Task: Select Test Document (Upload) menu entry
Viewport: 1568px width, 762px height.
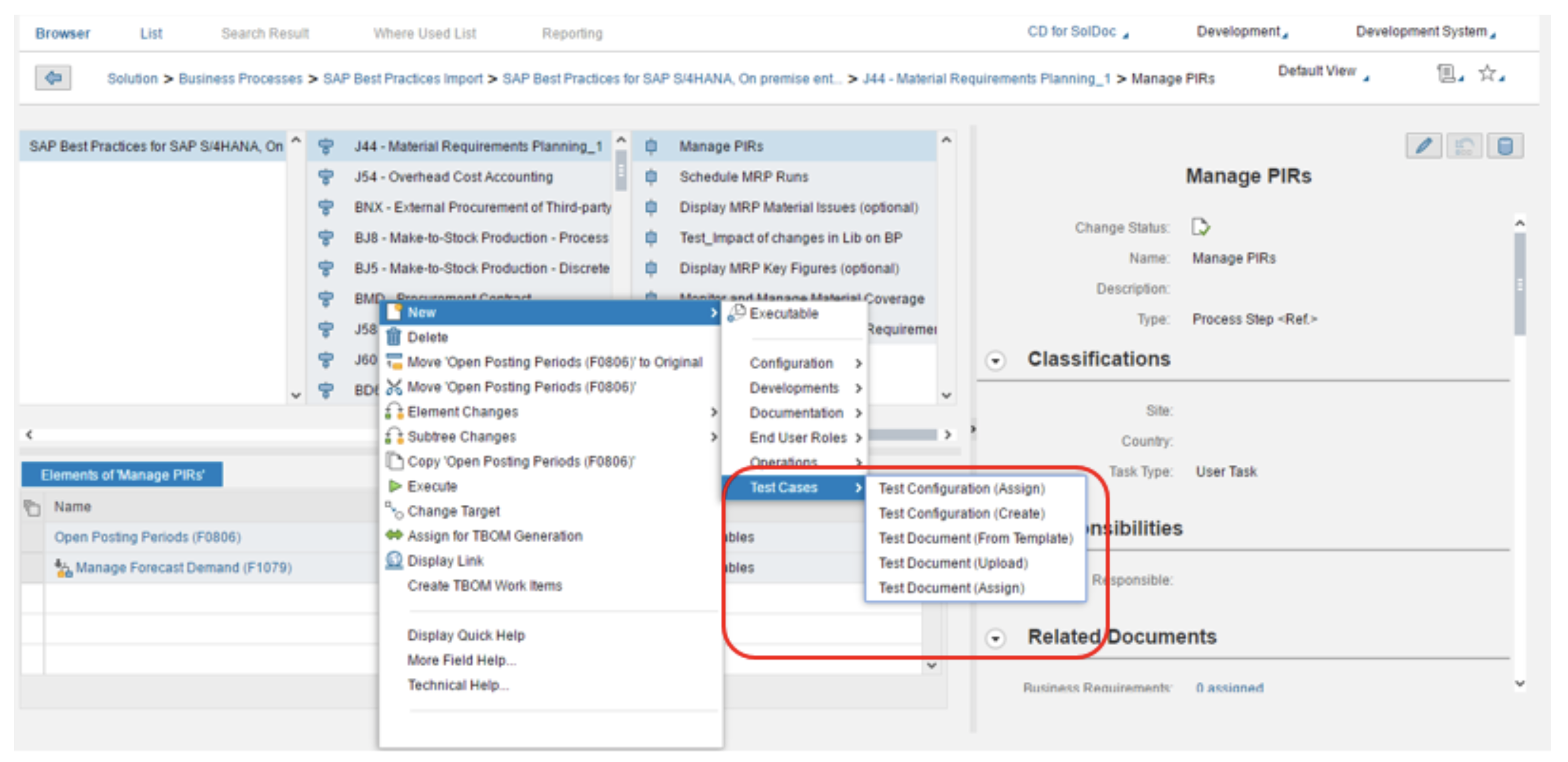Action: pos(953,563)
